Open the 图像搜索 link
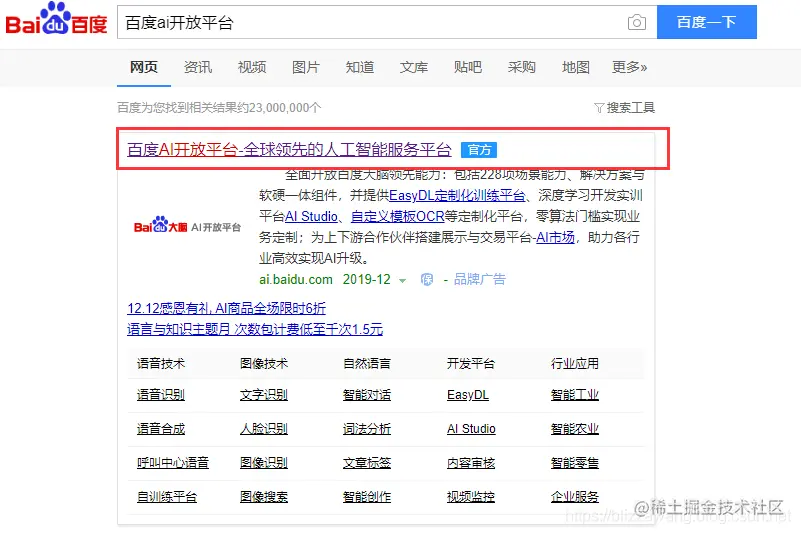Viewport: 801px width, 534px height. coord(264,497)
